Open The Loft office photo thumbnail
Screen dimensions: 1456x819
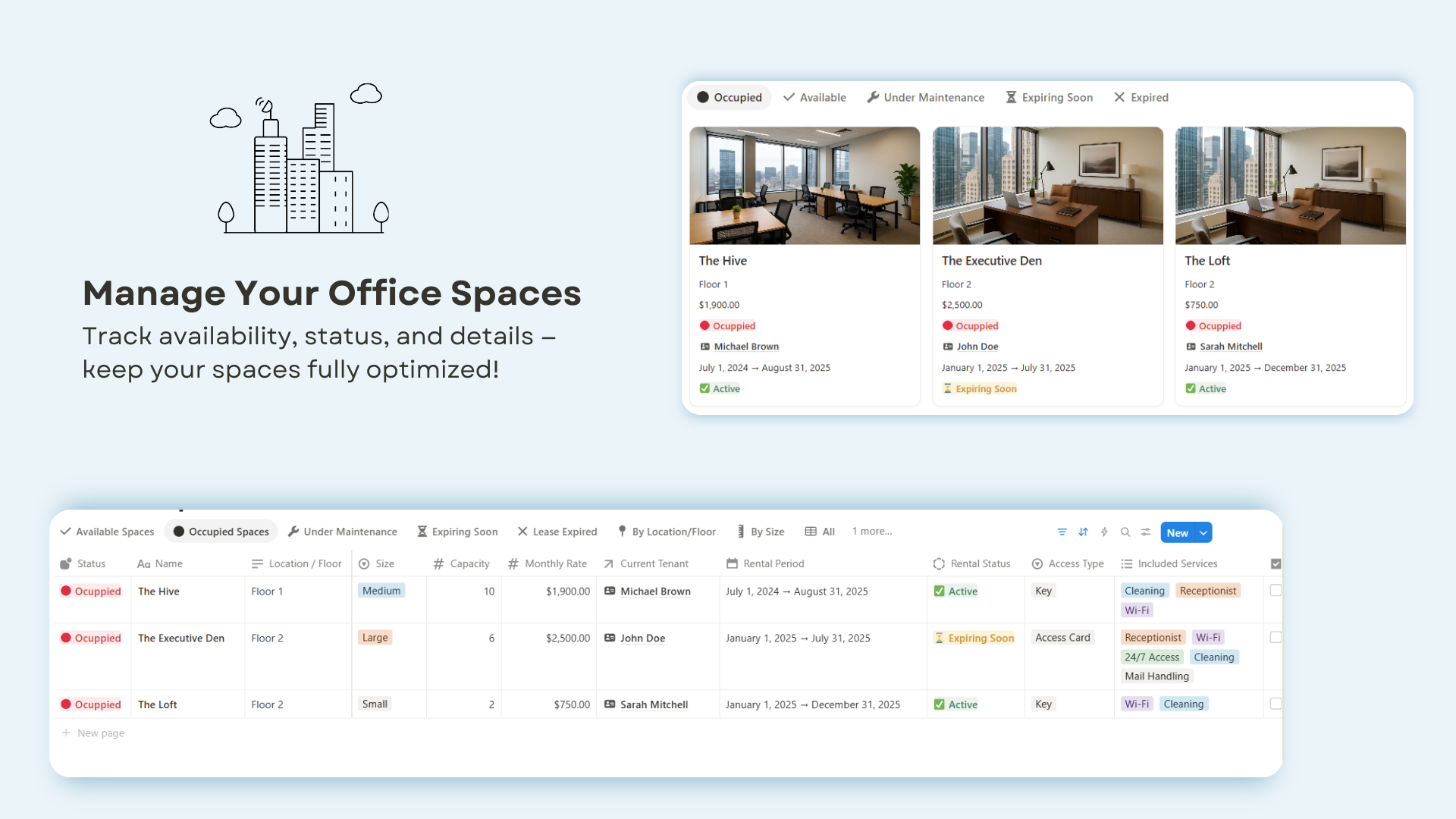1290,185
